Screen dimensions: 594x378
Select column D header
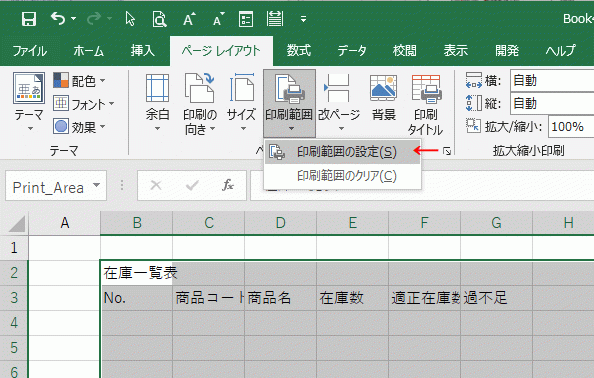(x=281, y=223)
